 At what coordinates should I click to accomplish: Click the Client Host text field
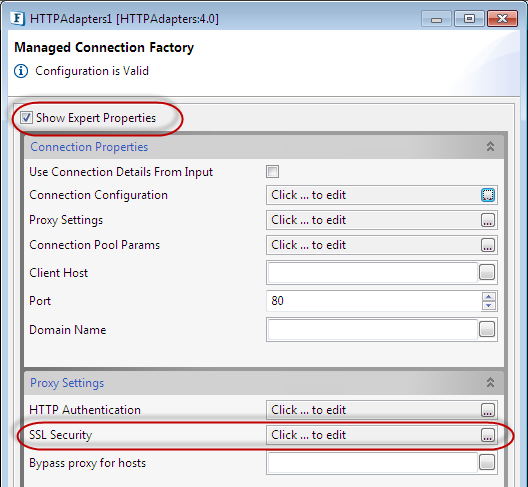[x=372, y=272]
